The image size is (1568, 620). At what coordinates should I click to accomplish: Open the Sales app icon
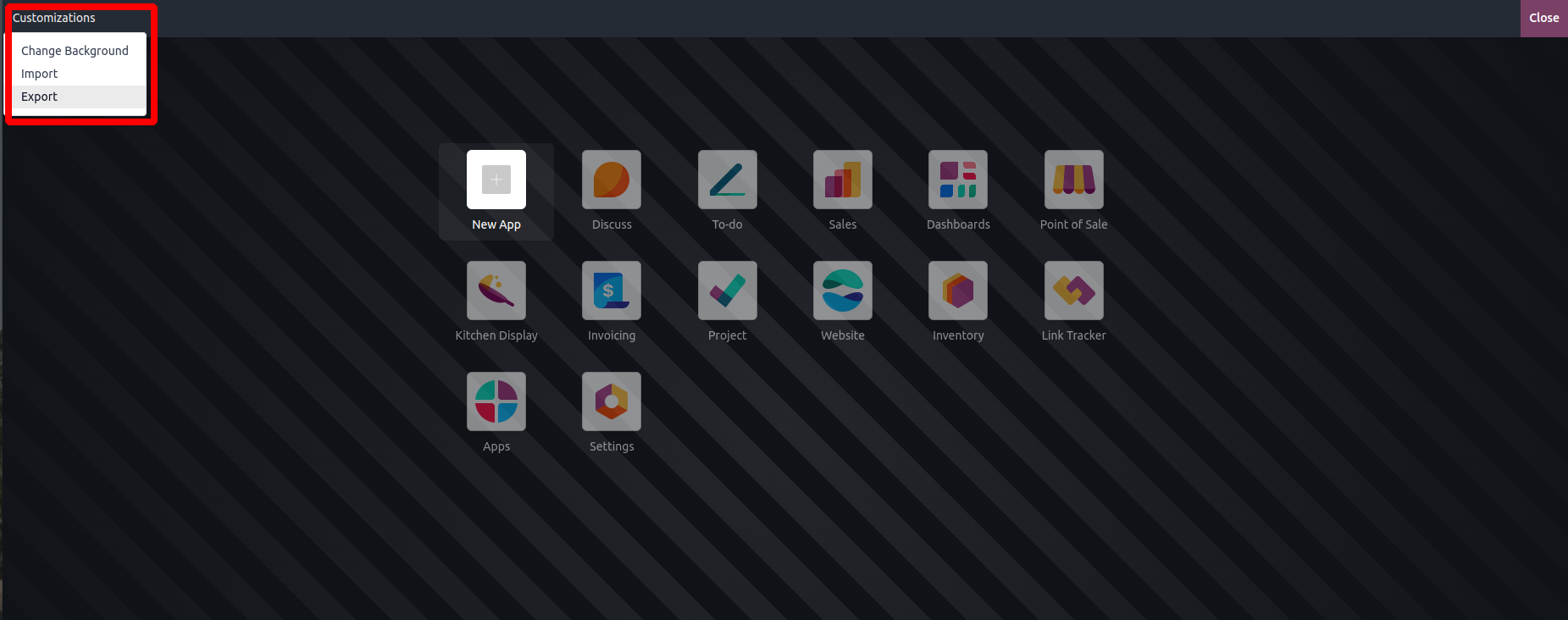click(x=843, y=180)
